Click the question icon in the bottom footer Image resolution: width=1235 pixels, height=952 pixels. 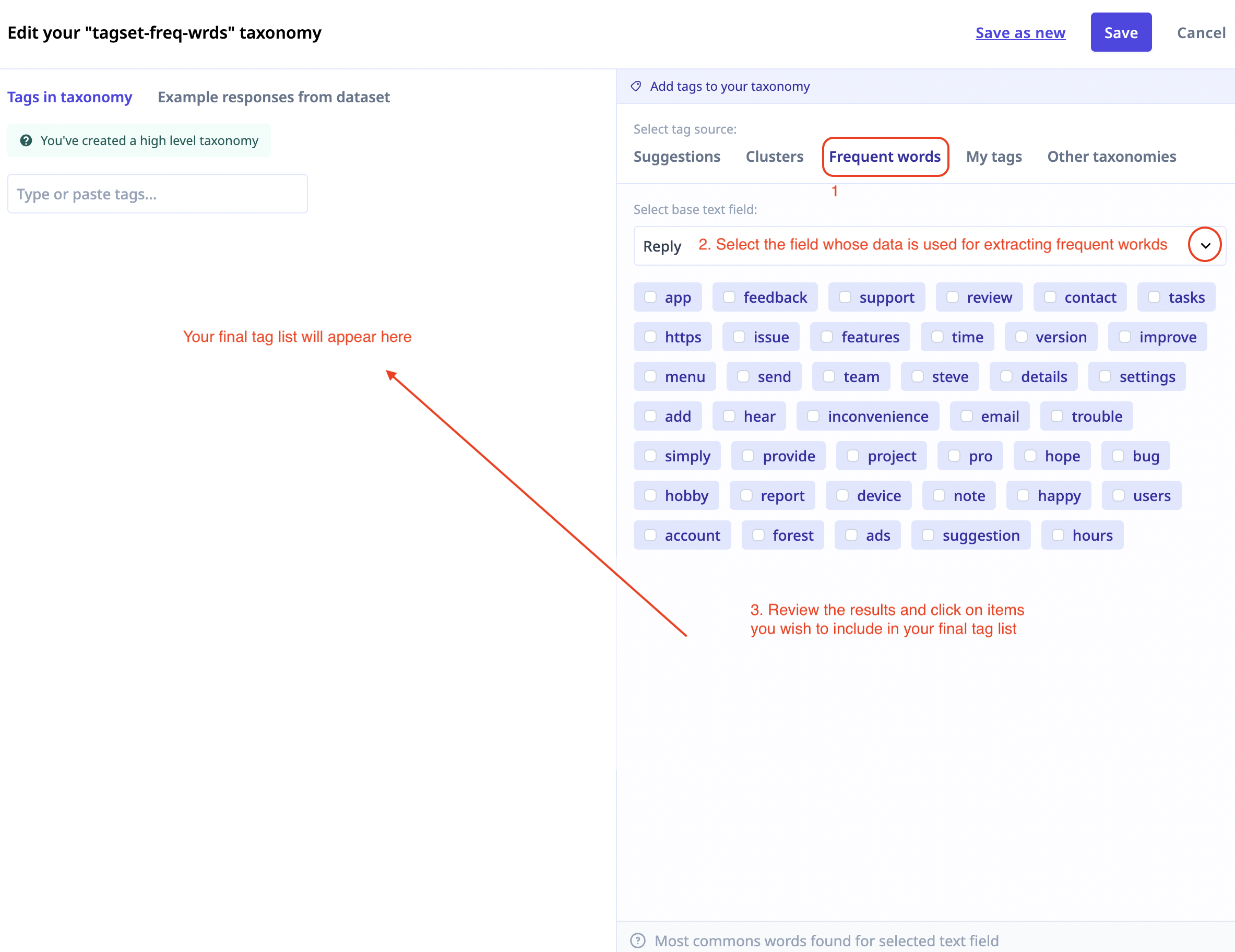click(x=637, y=940)
